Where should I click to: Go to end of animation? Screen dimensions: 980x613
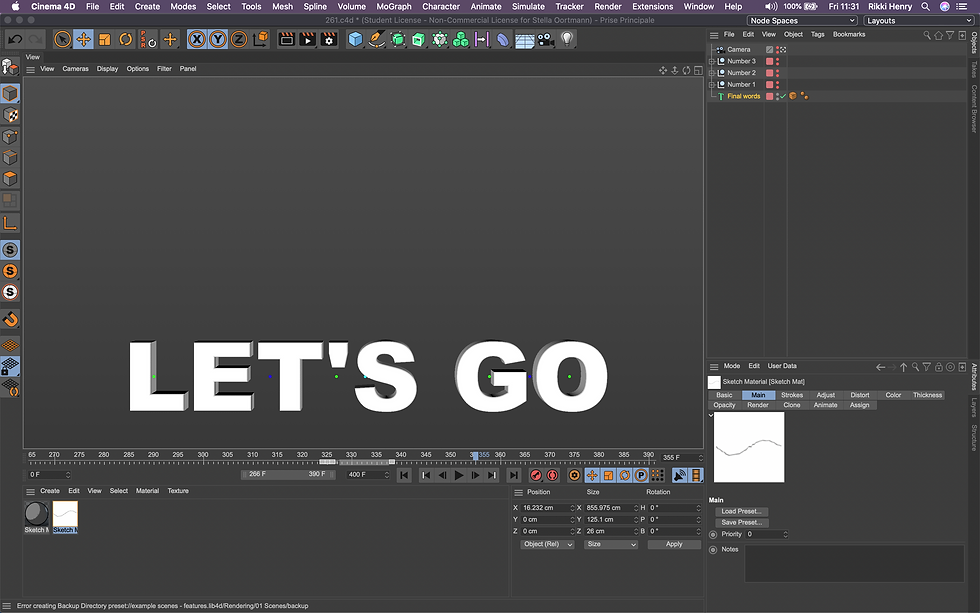(513, 476)
